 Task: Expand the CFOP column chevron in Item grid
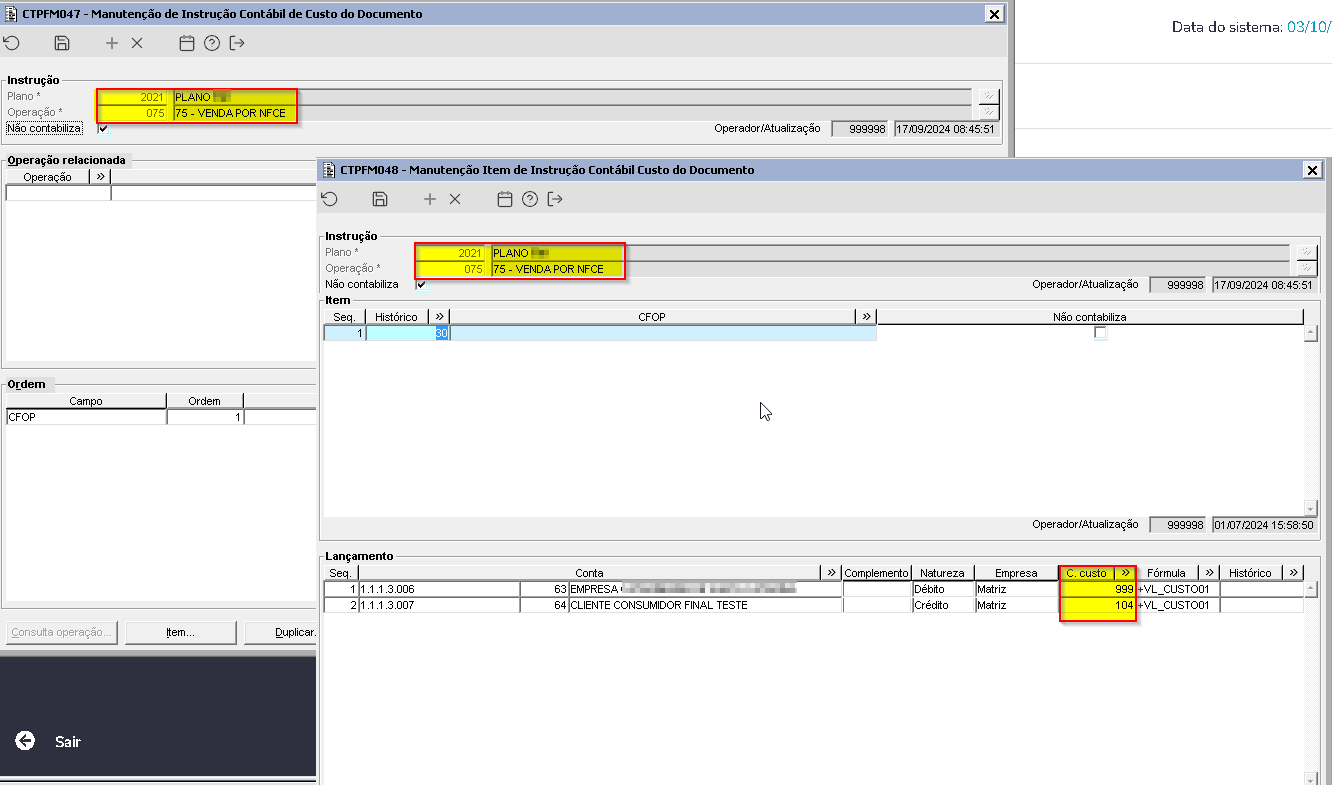click(x=866, y=316)
